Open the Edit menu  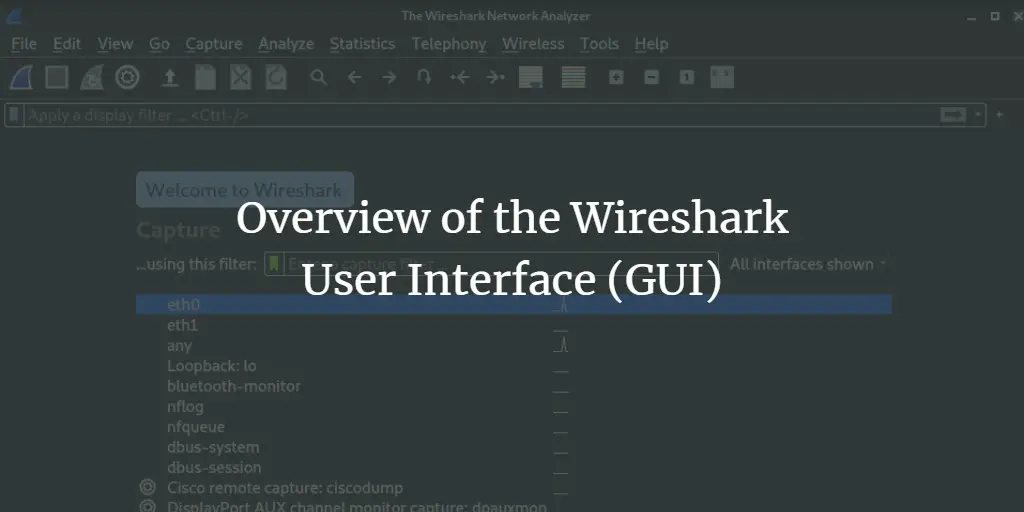click(67, 44)
